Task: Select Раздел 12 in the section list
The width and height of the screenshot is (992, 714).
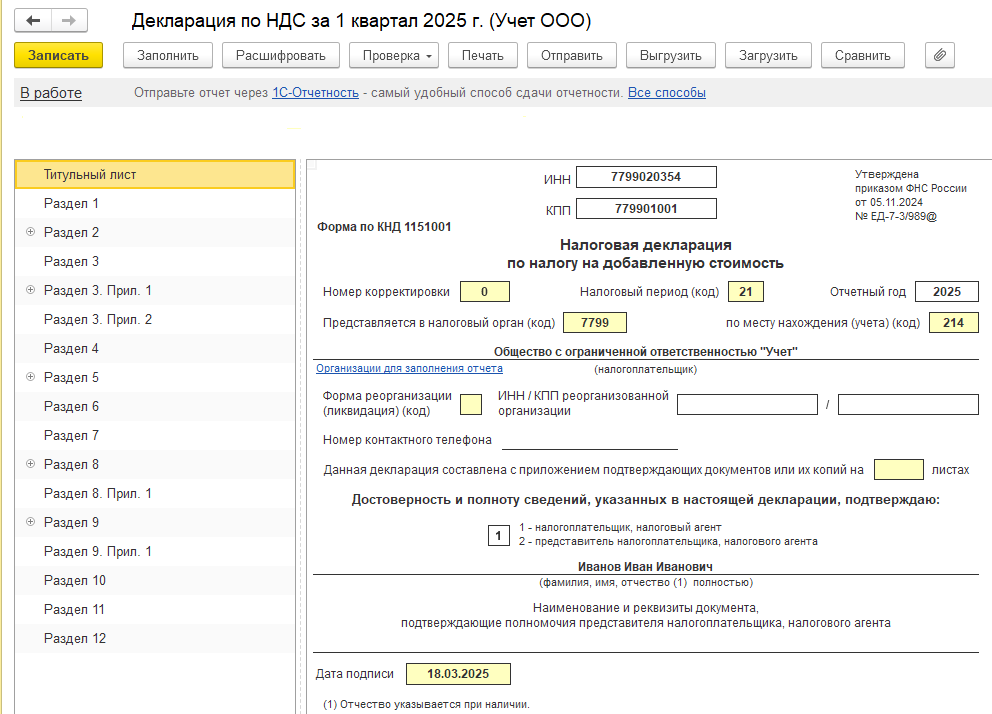Action: (x=75, y=638)
